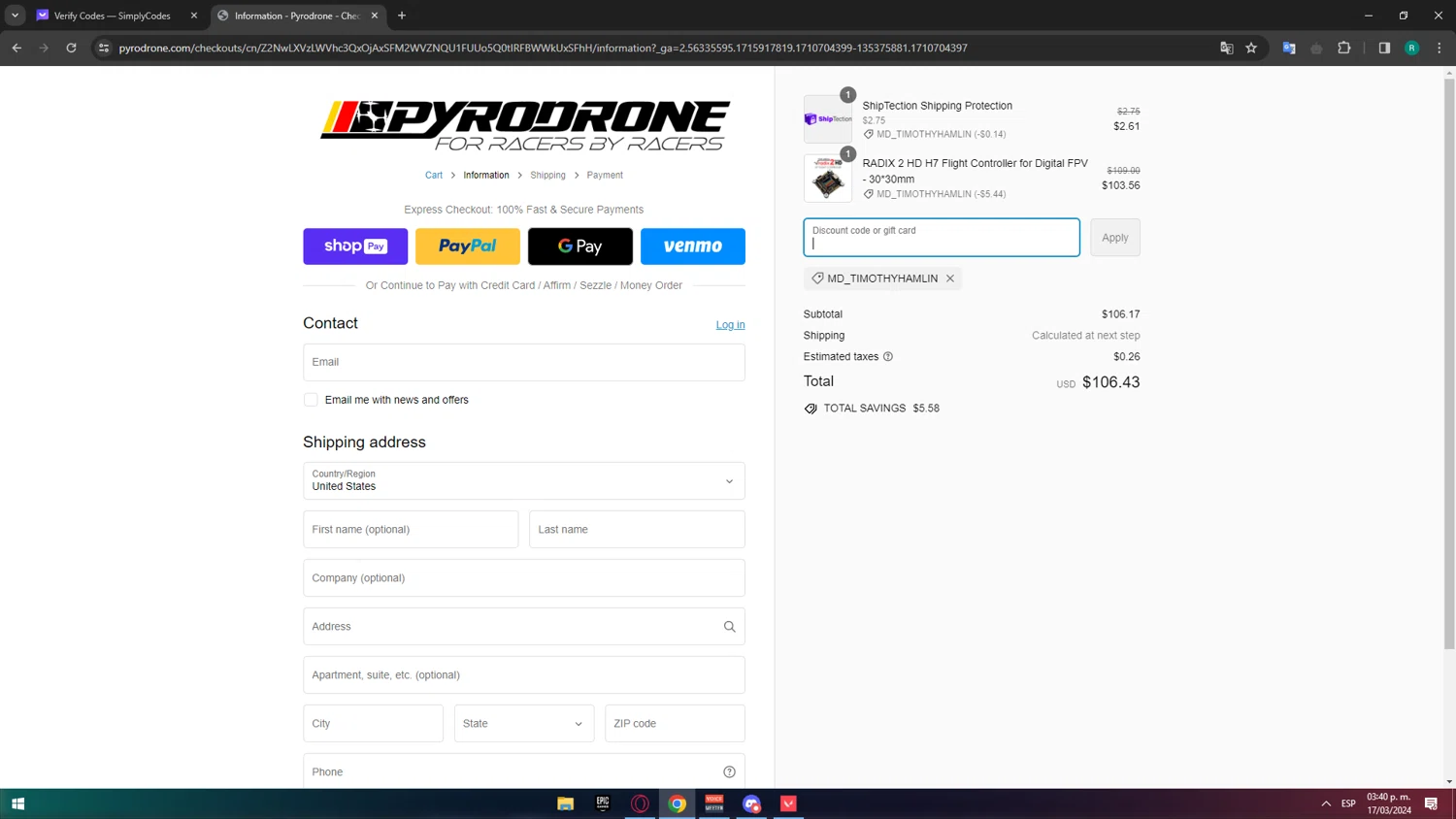Enable Email me with news and offers
1456x819 pixels.
pos(311,400)
